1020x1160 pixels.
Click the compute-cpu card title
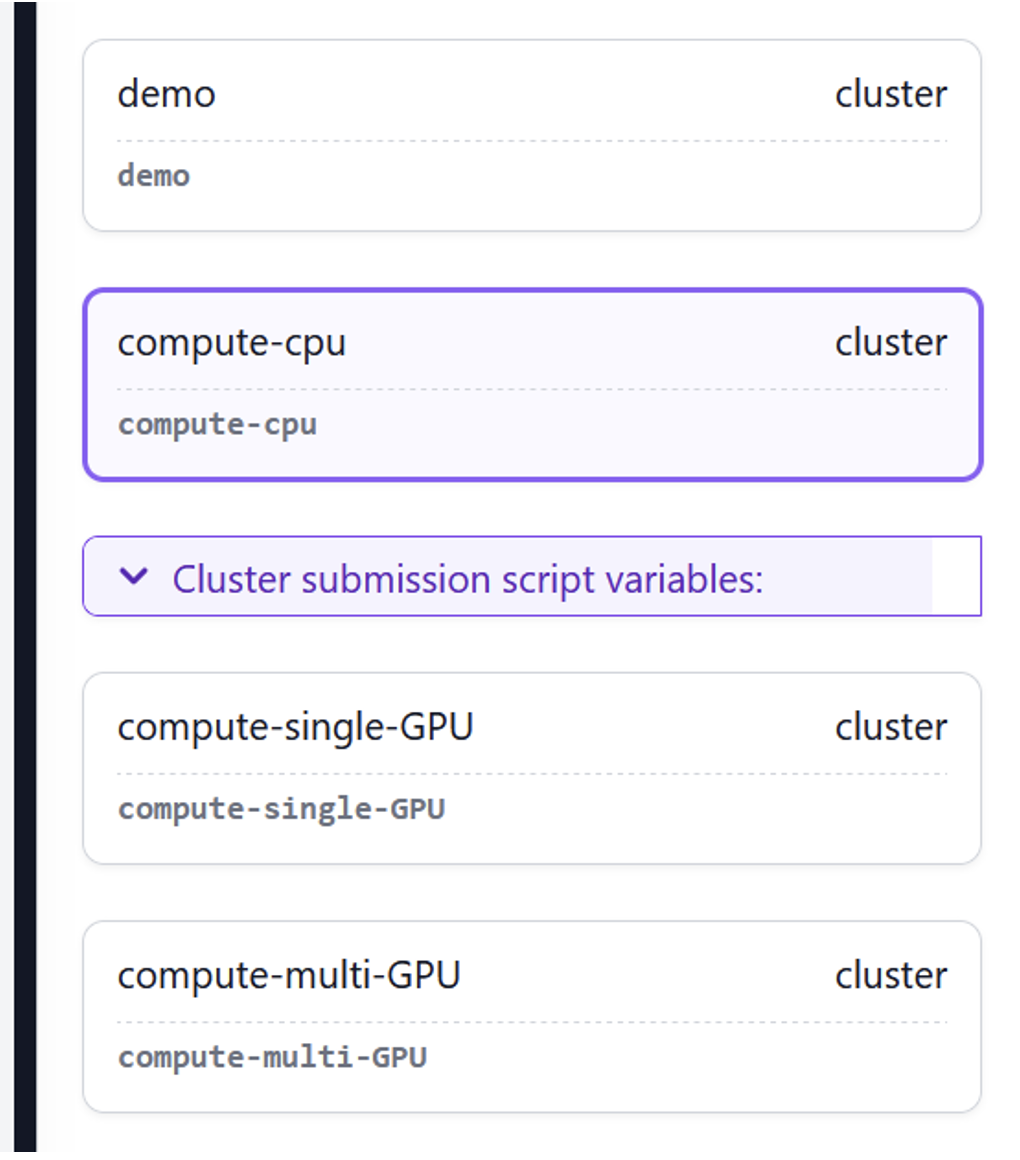click(x=233, y=342)
